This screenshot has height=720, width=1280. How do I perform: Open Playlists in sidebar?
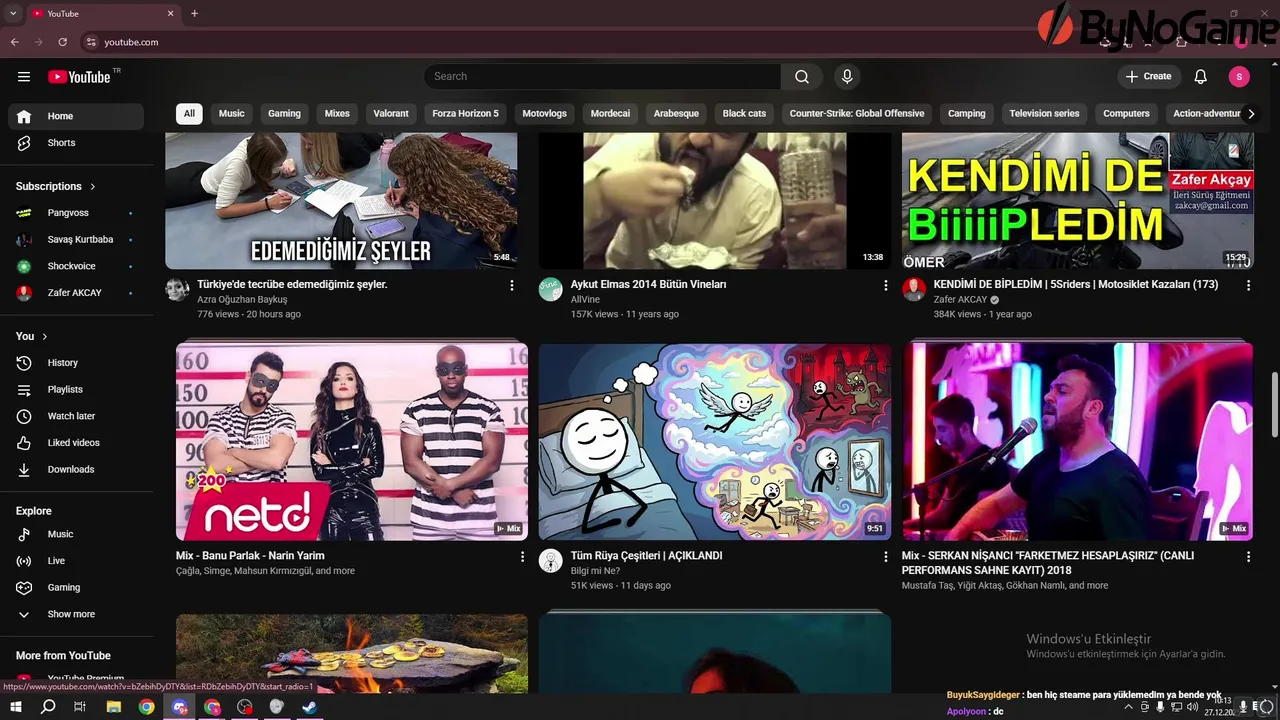click(76, 390)
